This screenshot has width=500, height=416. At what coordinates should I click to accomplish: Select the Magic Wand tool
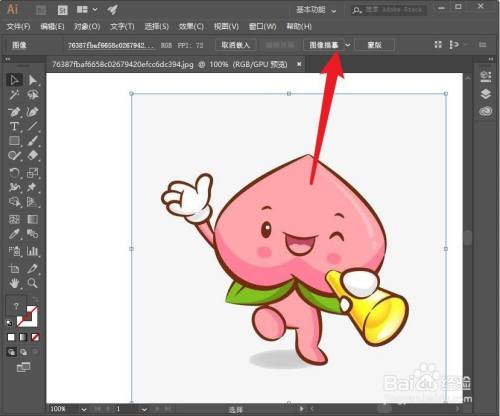[x=14, y=95]
